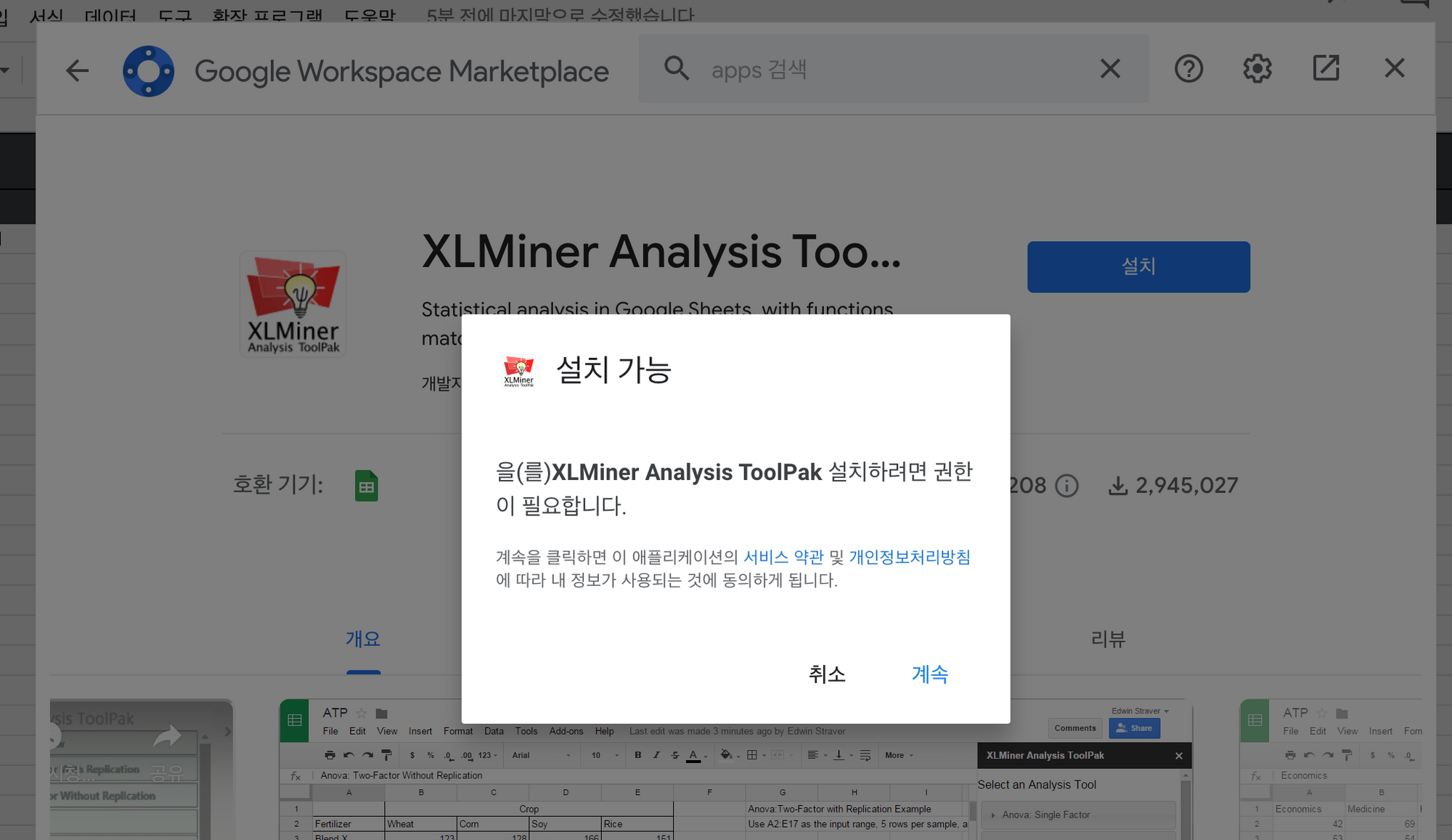Click the ratings info circle icon
The height and width of the screenshot is (840, 1452).
[1066, 486]
